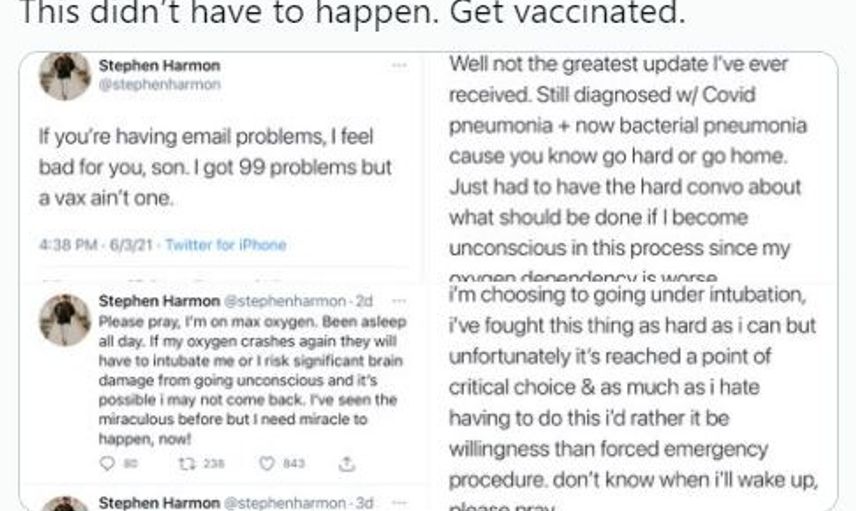The width and height of the screenshot is (856, 511).
Task: Click the '2d' timestamp on the 'Please pray' tweet
Action: click(364, 301)
